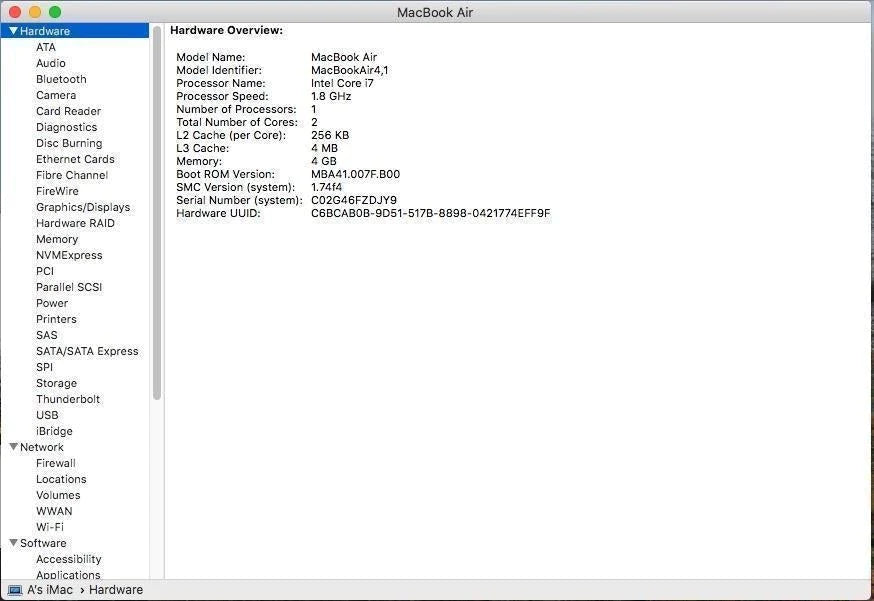This screenshot has width=874, height=601.
Task: Select Firewall in the Network section
Action: tap(56, 463)
